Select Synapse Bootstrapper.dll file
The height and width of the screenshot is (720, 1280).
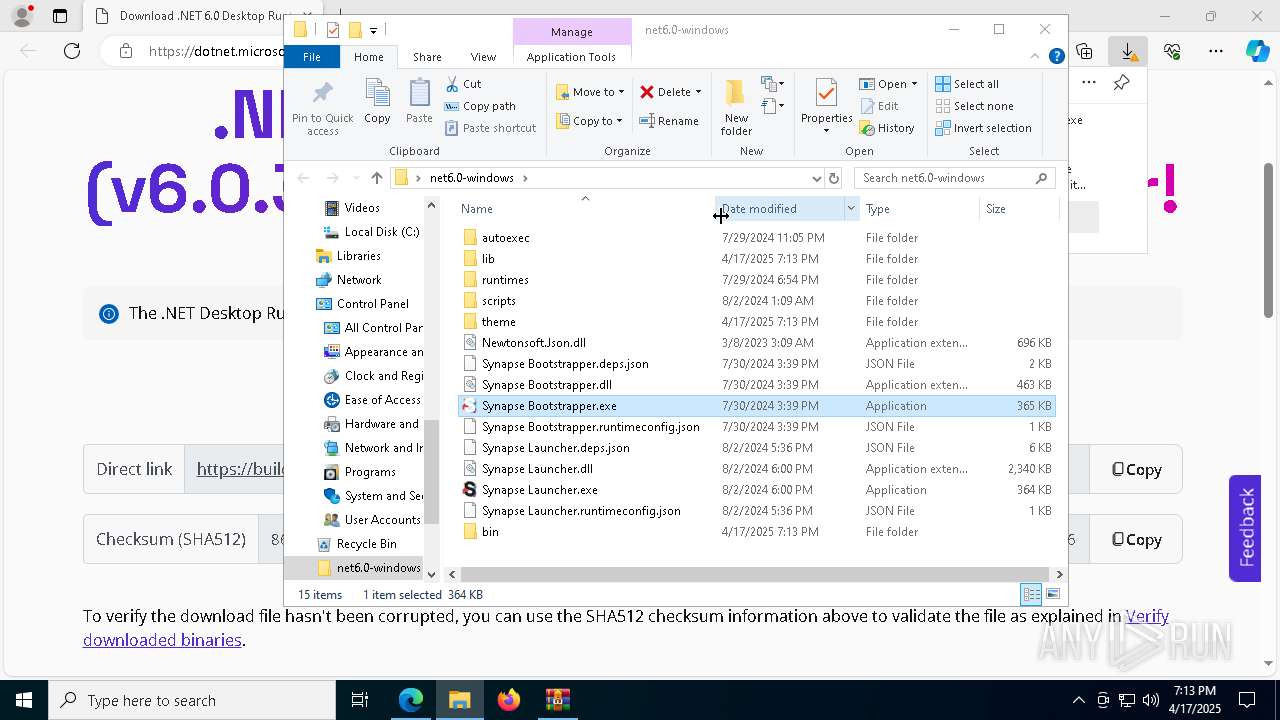pyautogui.click(x=547, y=385)
